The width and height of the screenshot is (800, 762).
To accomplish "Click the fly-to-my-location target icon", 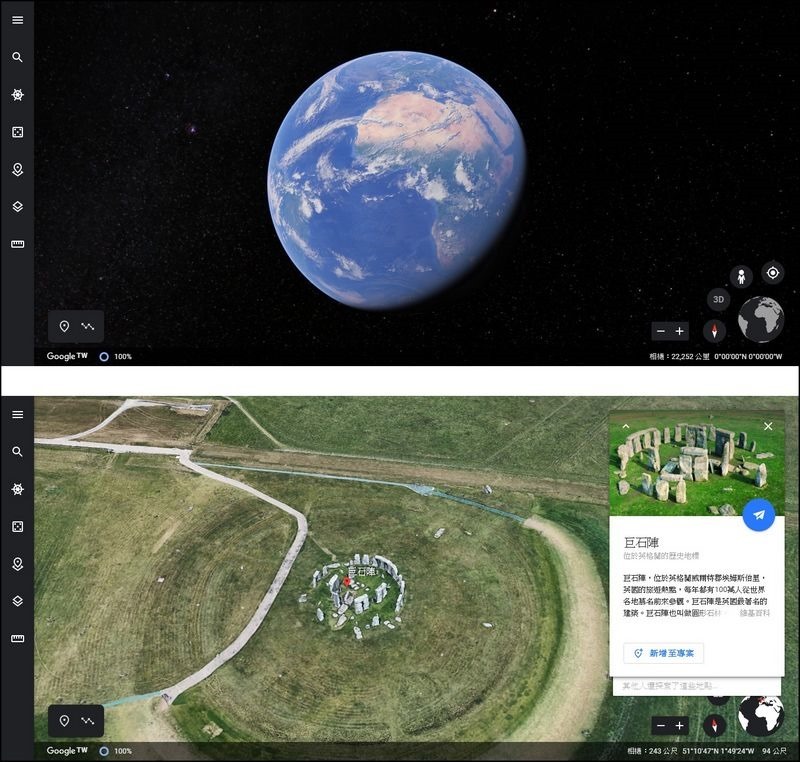I will click(772, 272).
